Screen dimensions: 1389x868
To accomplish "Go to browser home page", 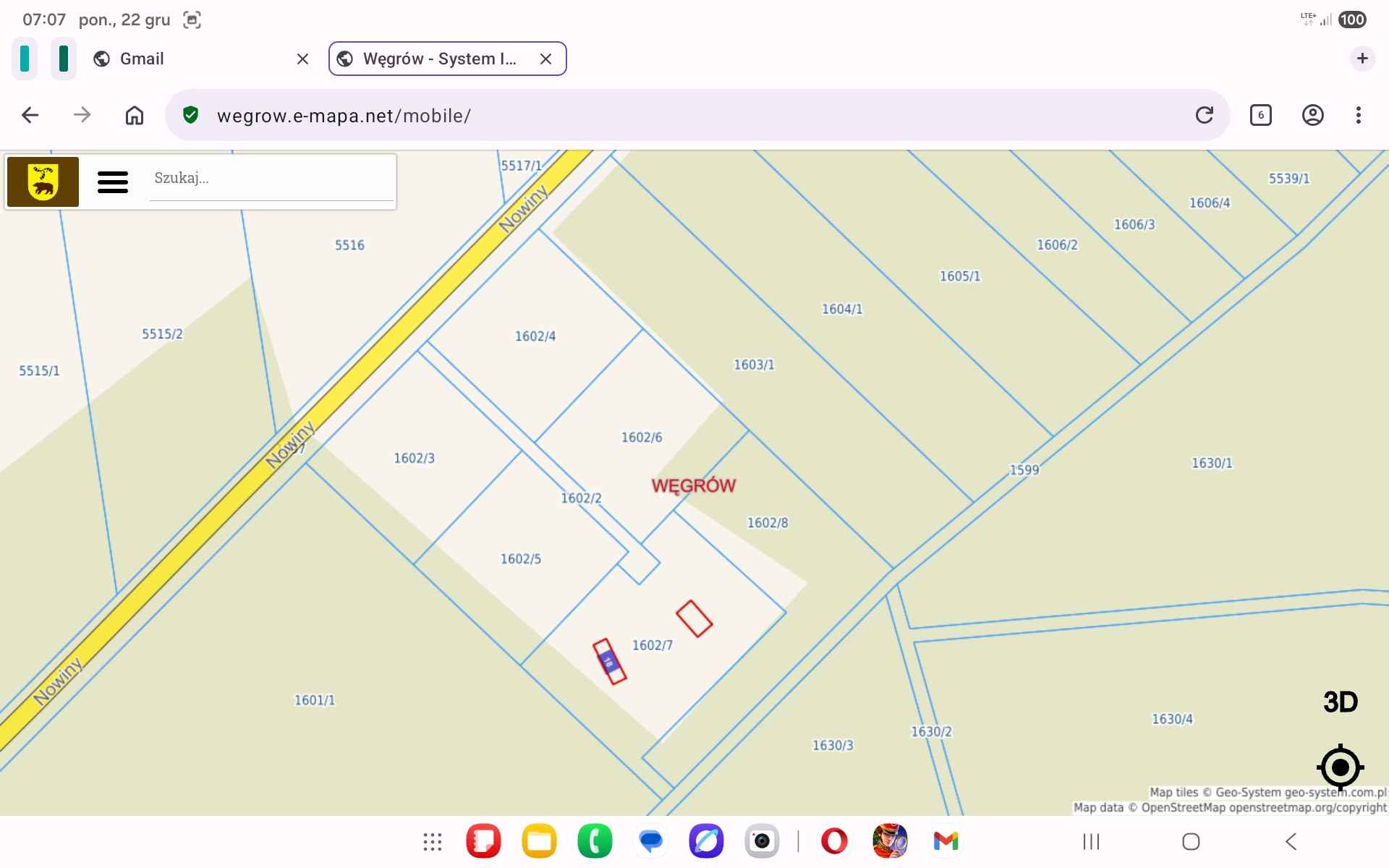I will (135, 115).
